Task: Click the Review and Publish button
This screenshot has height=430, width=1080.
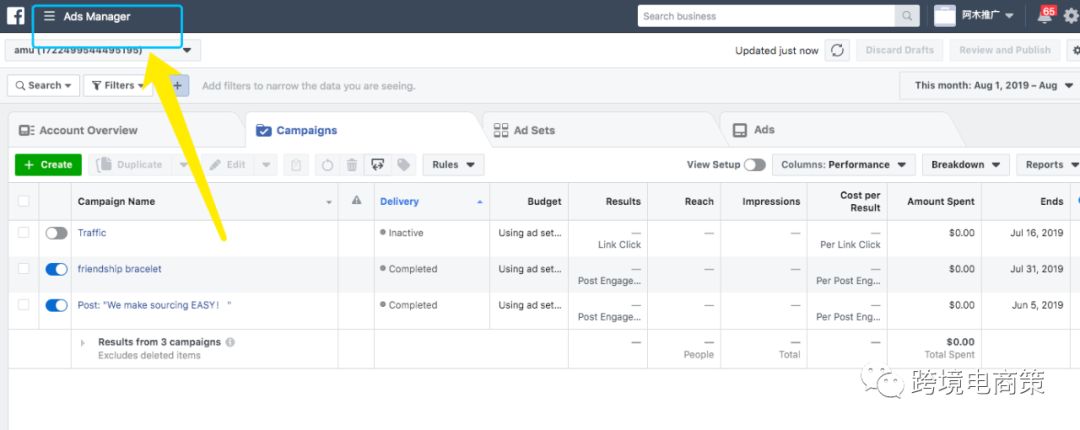Action: (1005, 50)
